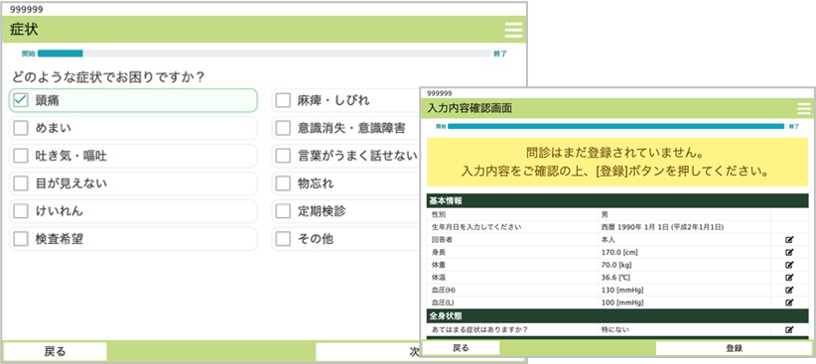Edit the 体重 entry

coord(789,265)
